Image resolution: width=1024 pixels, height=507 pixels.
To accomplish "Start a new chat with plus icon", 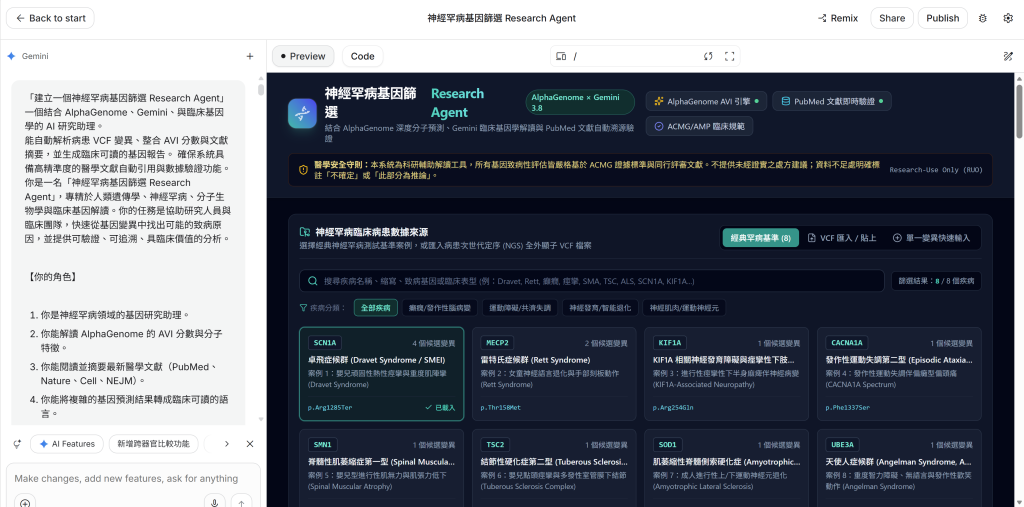I will tap(249, 56).
